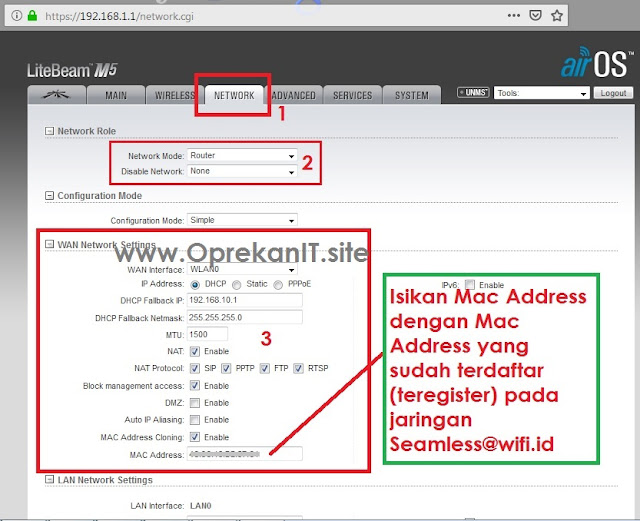Click the MAC Address input field
Screen dimensions: 640x521
244,454
